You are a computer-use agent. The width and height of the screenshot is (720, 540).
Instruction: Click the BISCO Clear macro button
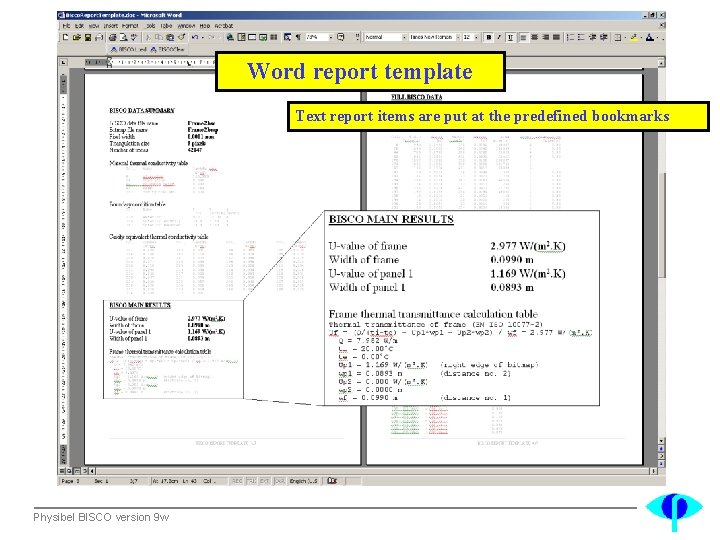[x=168, y=49]
